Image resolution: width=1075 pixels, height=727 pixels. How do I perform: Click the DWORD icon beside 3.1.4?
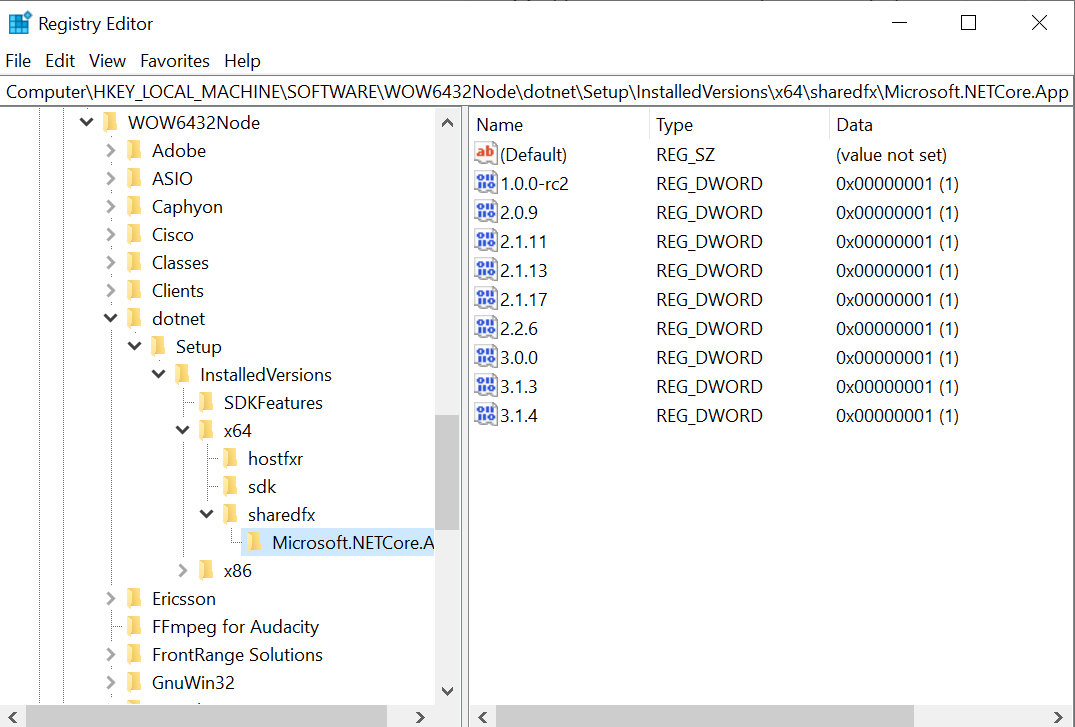pos(485,414)
